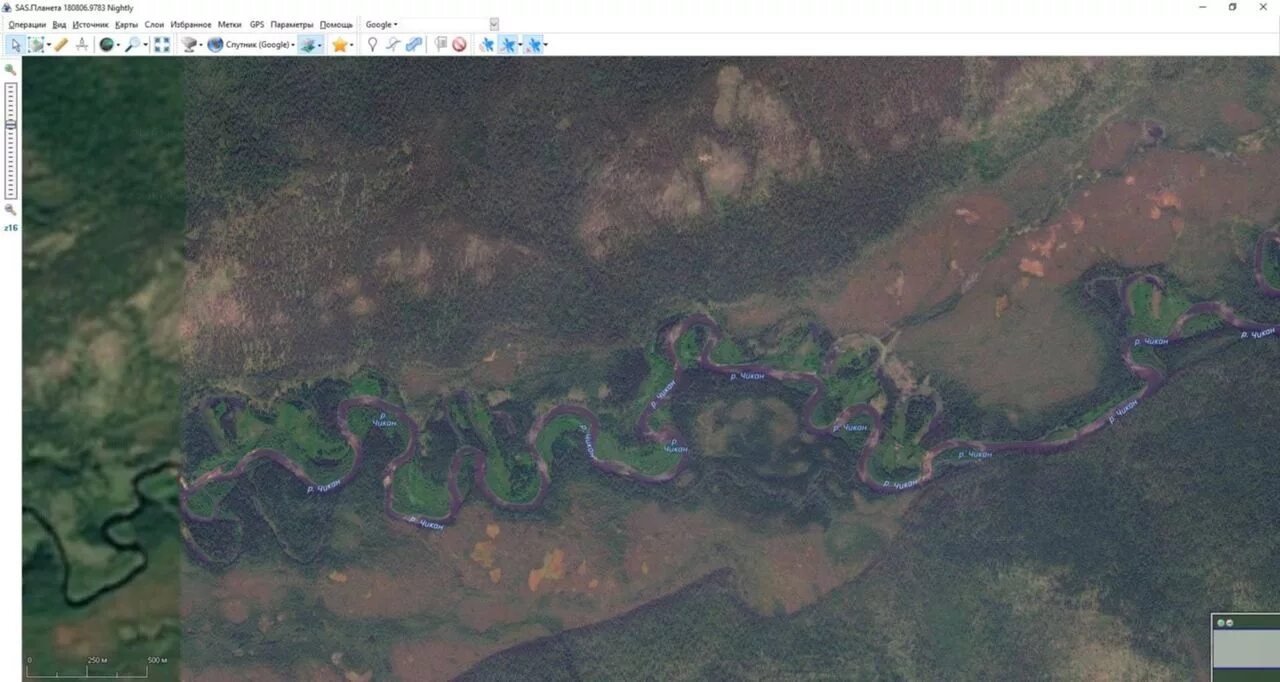The image size is (1280, 682).
Task: Expand arrow next to dark globe icon
Action: pos(118,45)
